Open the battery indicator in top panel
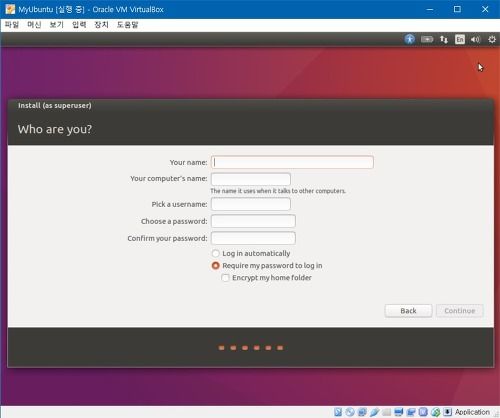The width and height of the screenshot is (500, 418). pos(427,39)
